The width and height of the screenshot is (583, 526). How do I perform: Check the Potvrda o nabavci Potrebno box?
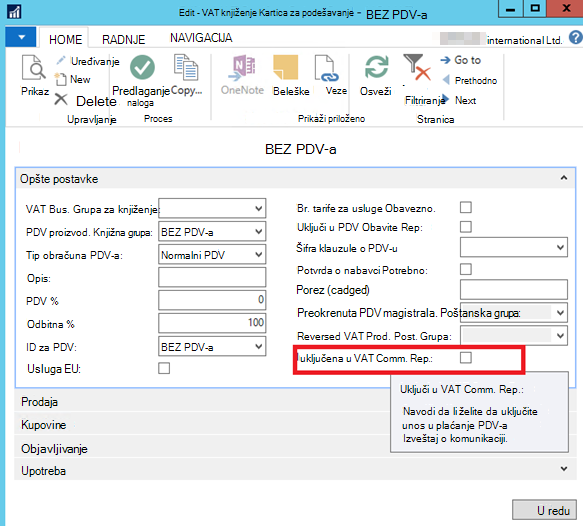[x=466, y=269]
